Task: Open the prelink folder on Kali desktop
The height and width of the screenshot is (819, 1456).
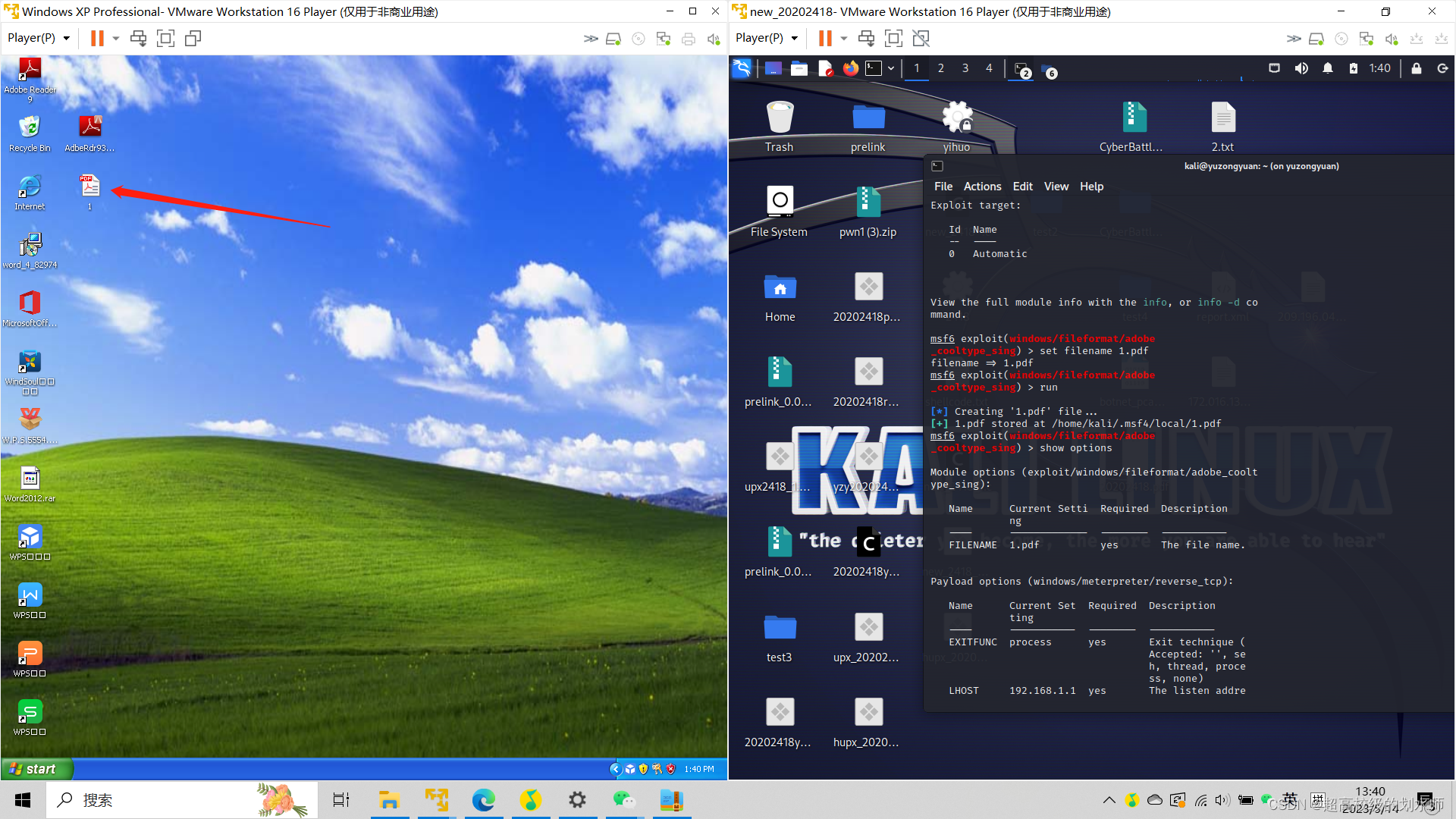Action: pyautogui.click(x=868, y=127)
